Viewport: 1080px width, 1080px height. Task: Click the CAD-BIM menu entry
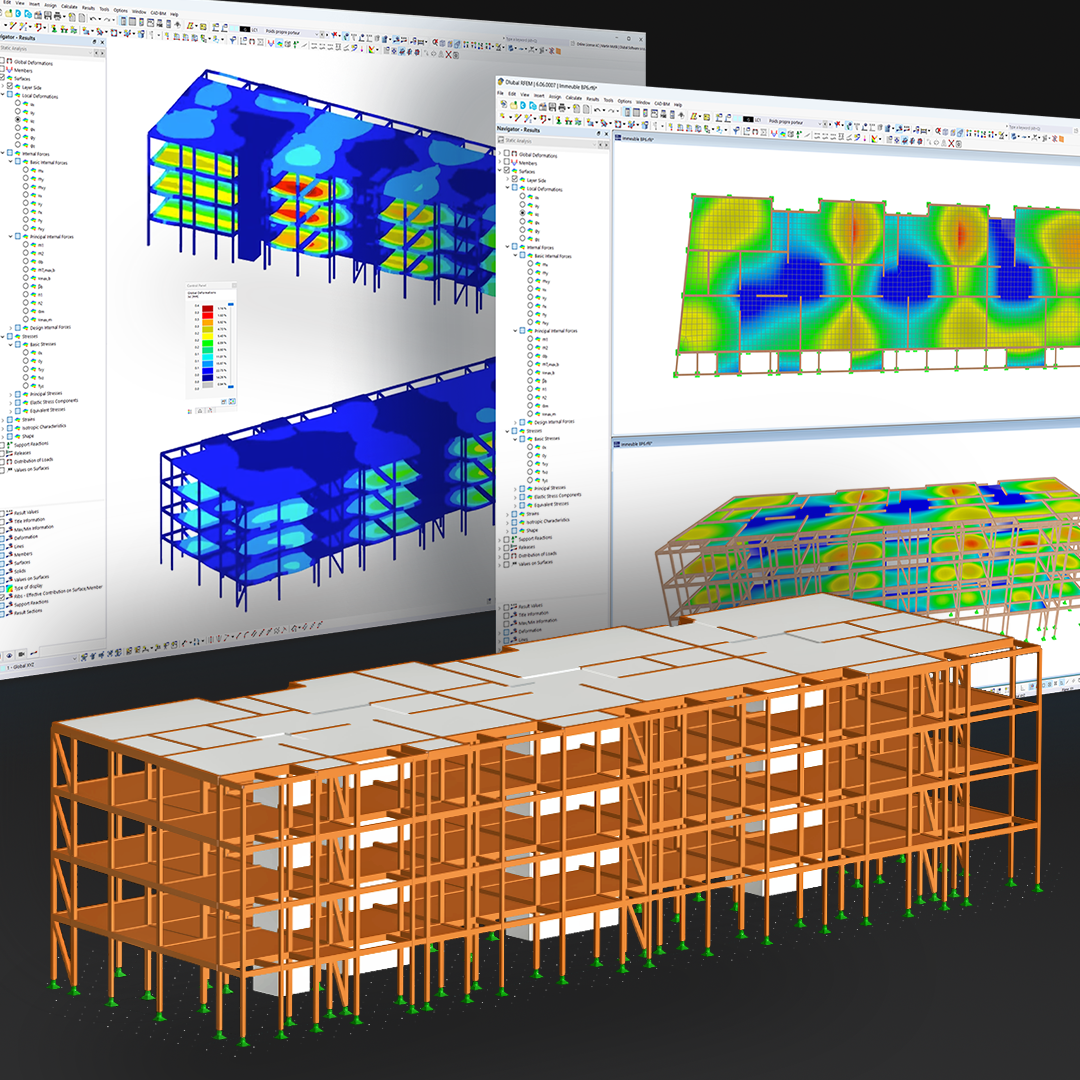click(x=661, y=101)
